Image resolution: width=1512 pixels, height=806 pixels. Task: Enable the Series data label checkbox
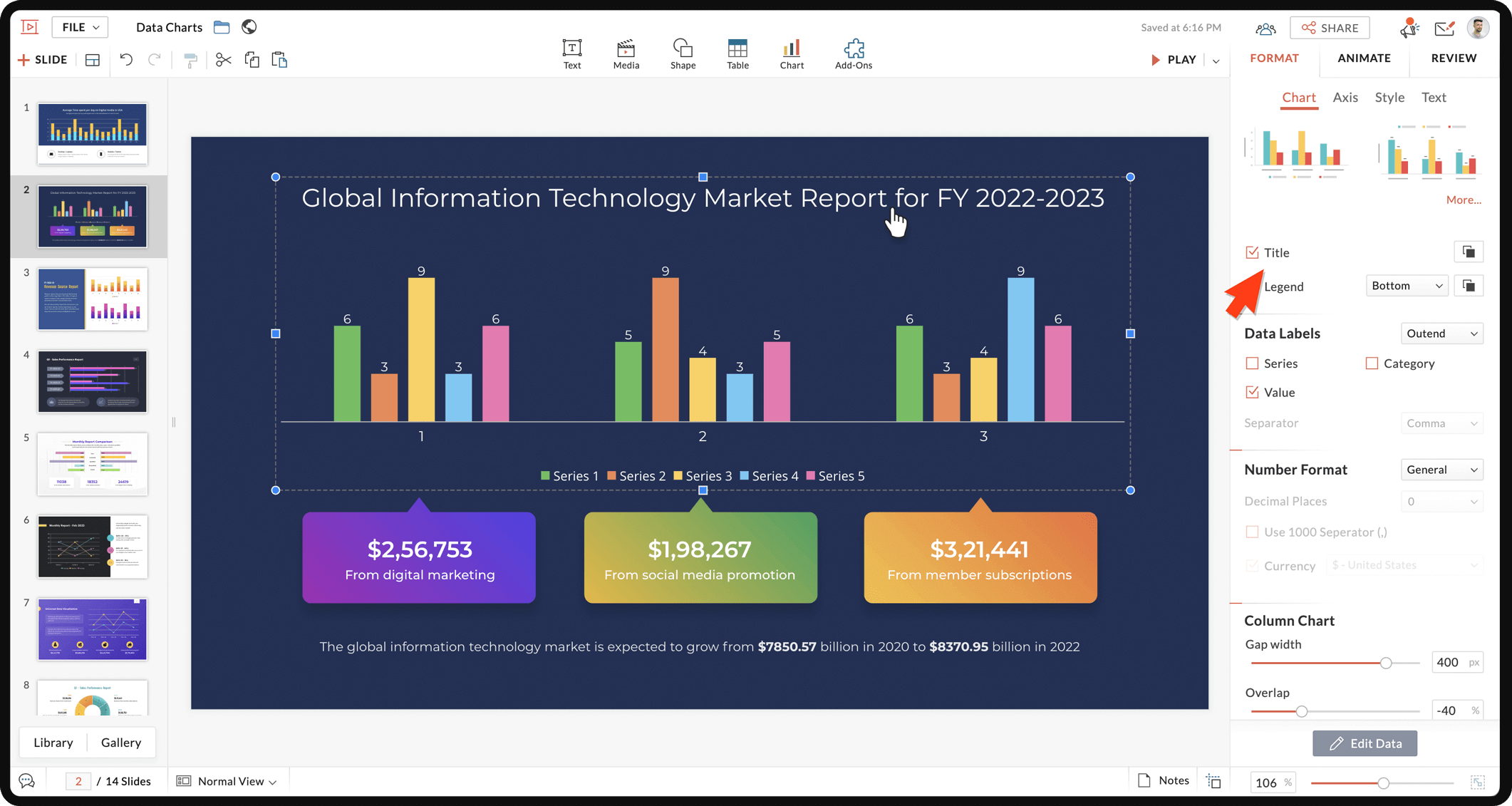click(1252, 363)
